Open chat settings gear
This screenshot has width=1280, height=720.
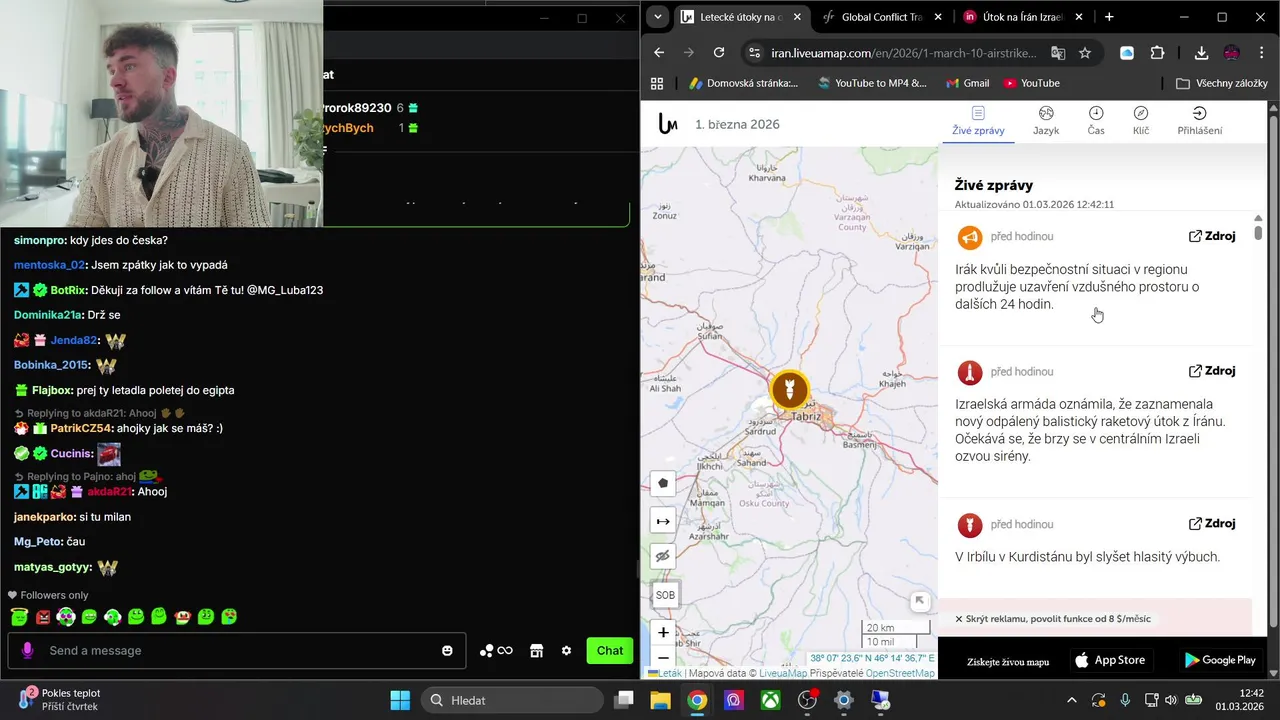pyautogui.click(x=566, y=651)
